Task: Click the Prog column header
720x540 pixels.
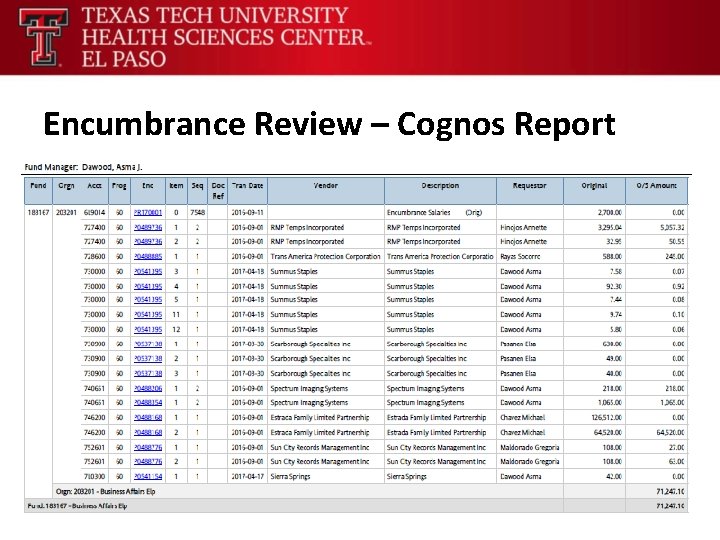Action: pyautogui.click(x=119, y=191)
